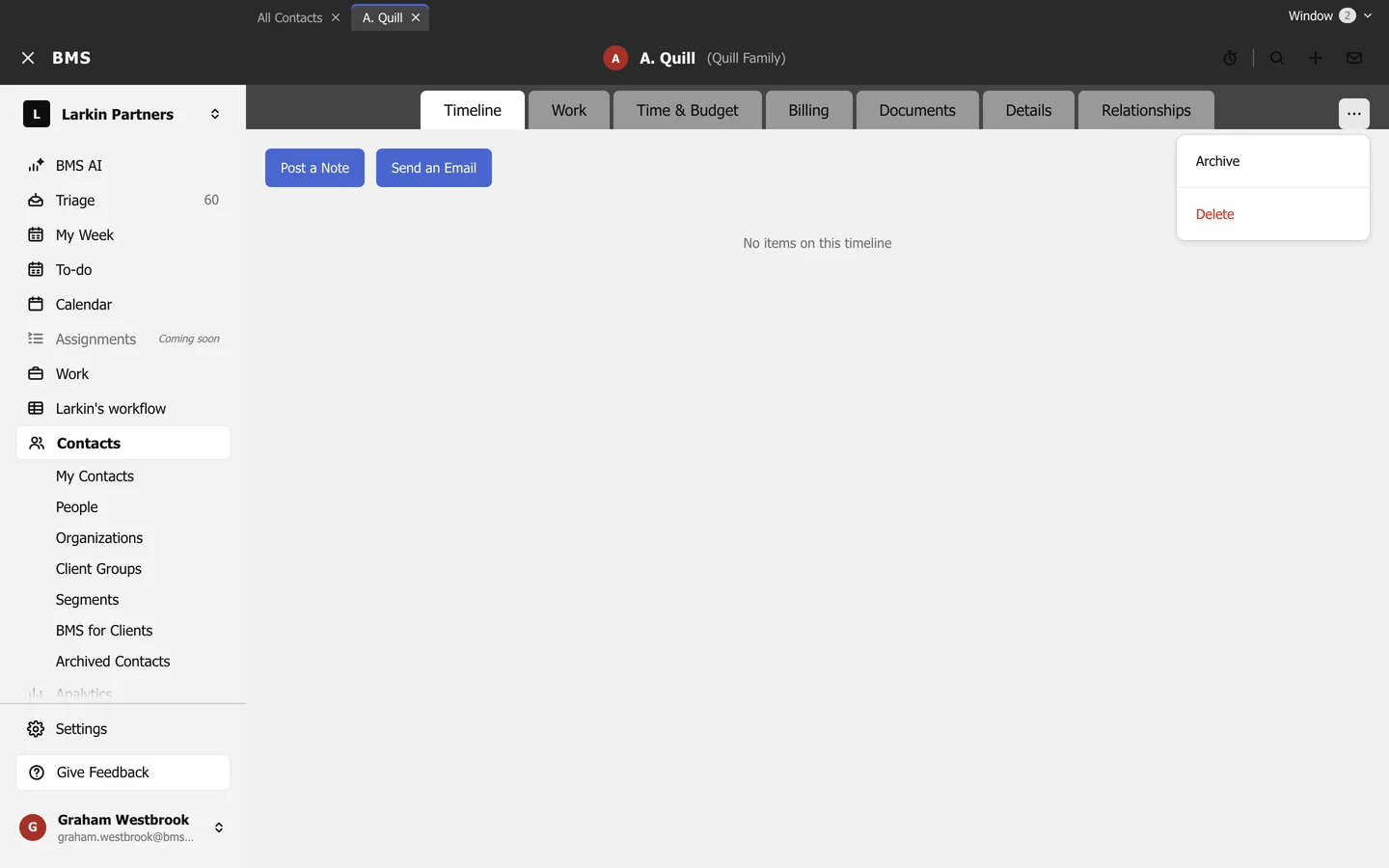Choose Delete from the options menu
This screenshot has height=868, width=1389.
click(1273, 214)
